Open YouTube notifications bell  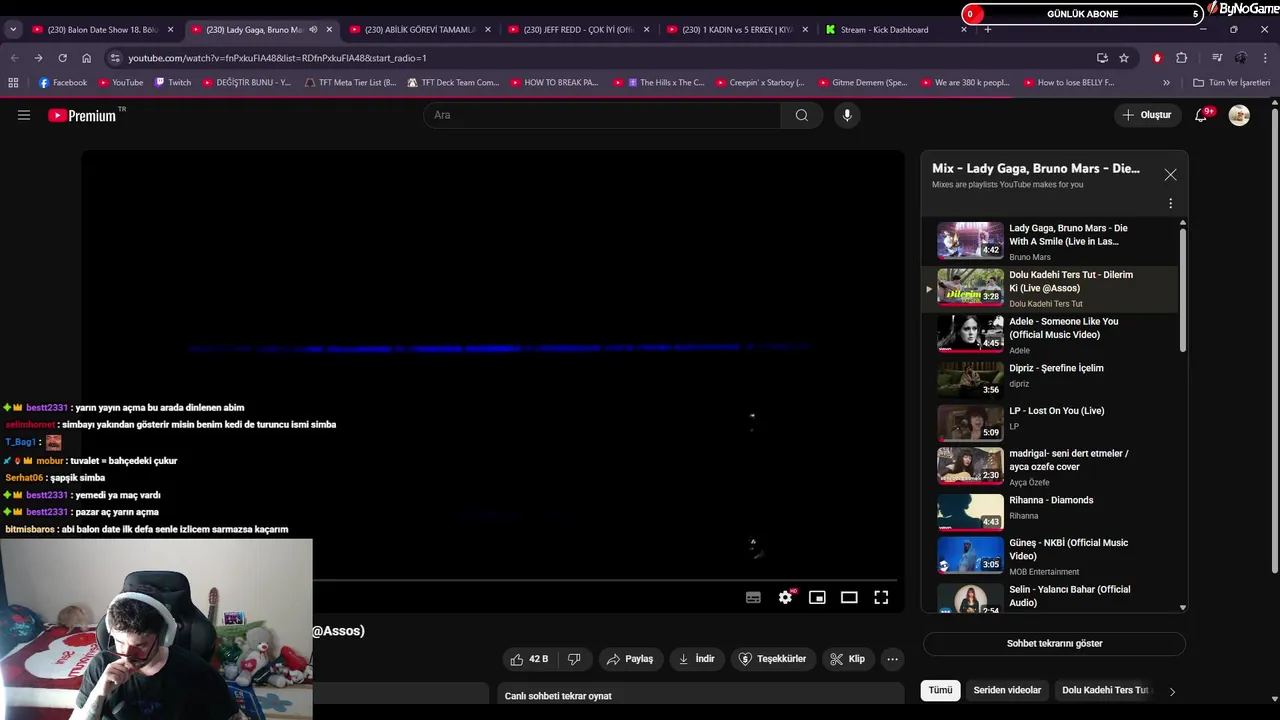[x=1202, y=115]
